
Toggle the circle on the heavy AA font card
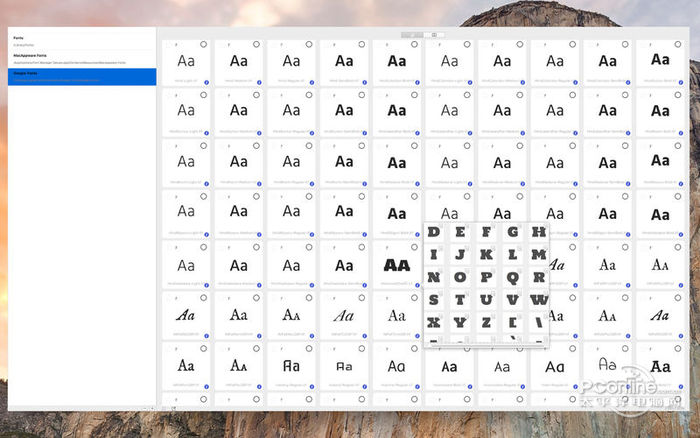point(412,247)
